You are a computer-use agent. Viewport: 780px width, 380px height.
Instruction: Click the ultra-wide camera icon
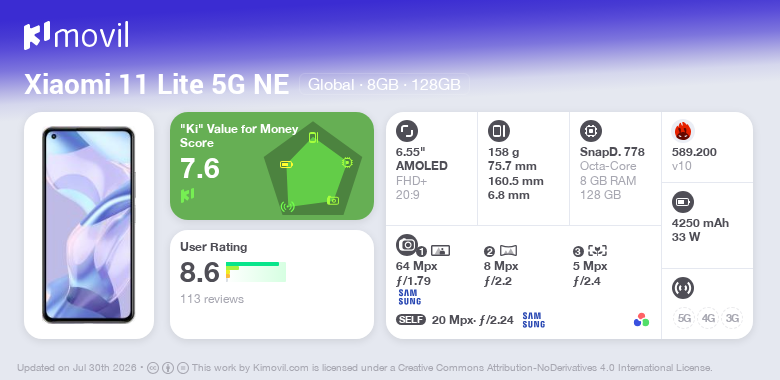click(x=508, y=251)
